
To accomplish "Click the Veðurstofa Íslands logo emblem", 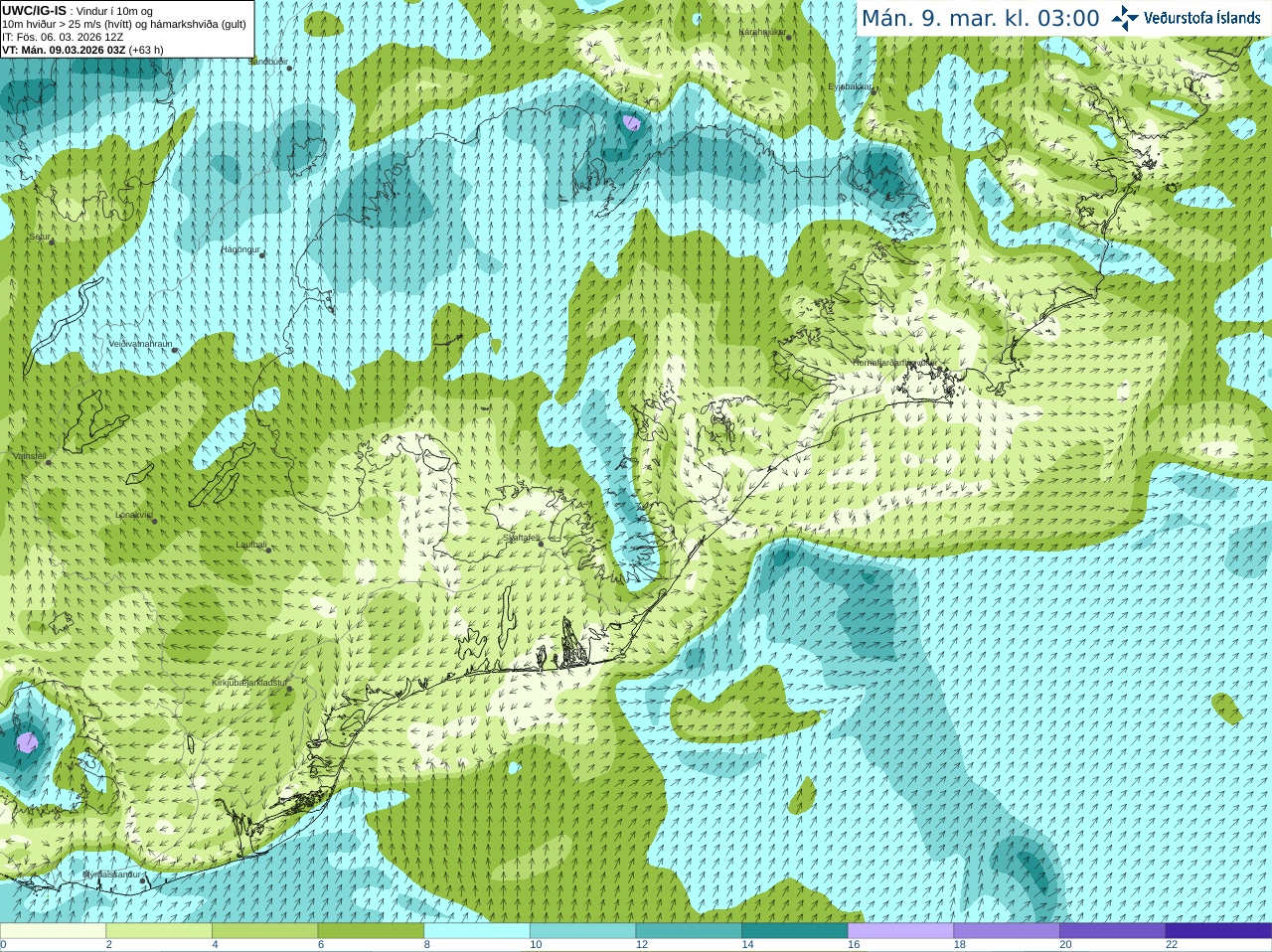I will click(1125, 18).
